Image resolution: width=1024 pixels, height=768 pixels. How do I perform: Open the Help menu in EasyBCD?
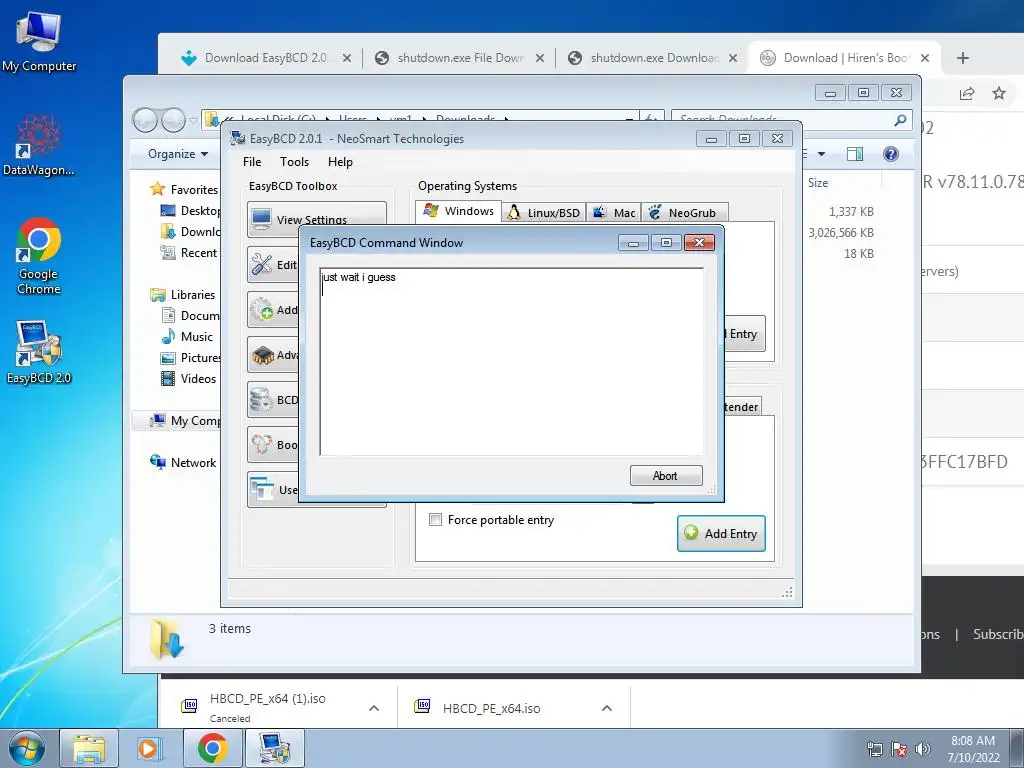pyautogui.click(x=340, y=162)
